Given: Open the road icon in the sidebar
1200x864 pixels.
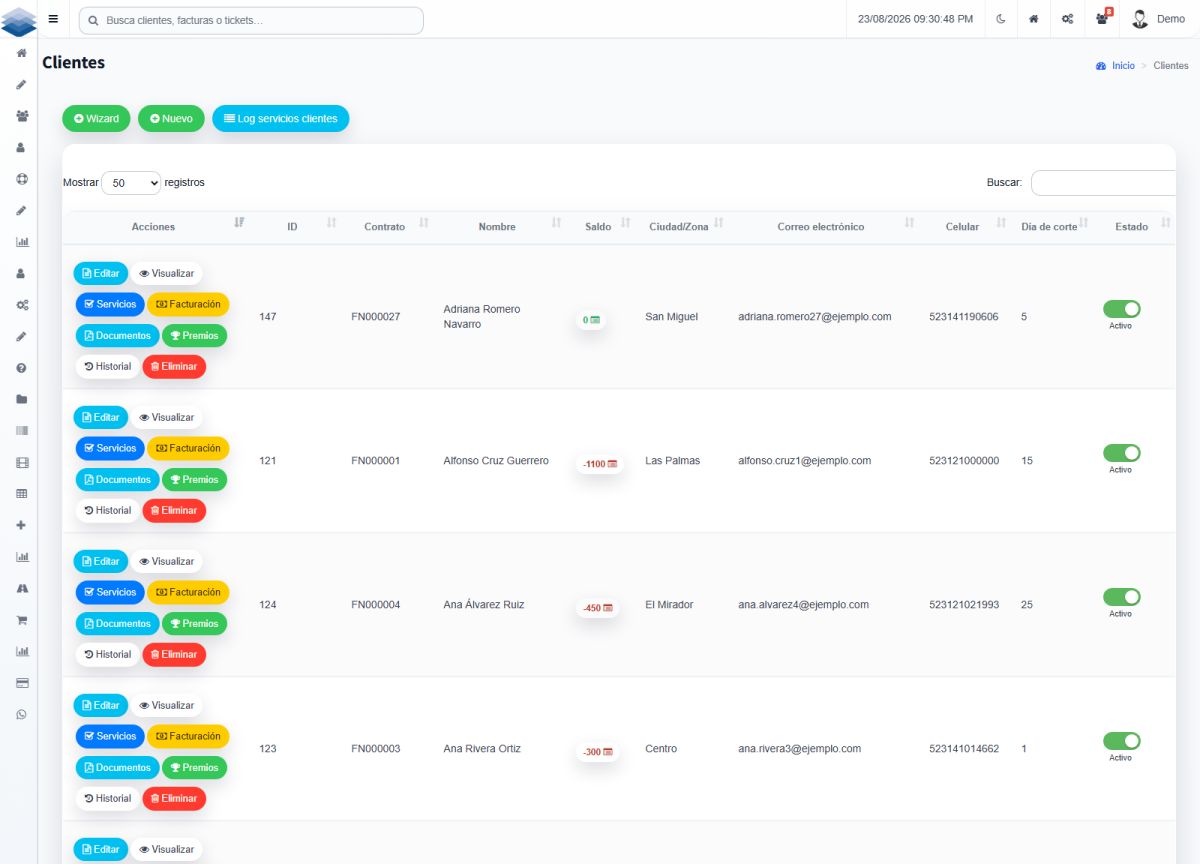Looking at the screenshot, I should click(21, 588).
